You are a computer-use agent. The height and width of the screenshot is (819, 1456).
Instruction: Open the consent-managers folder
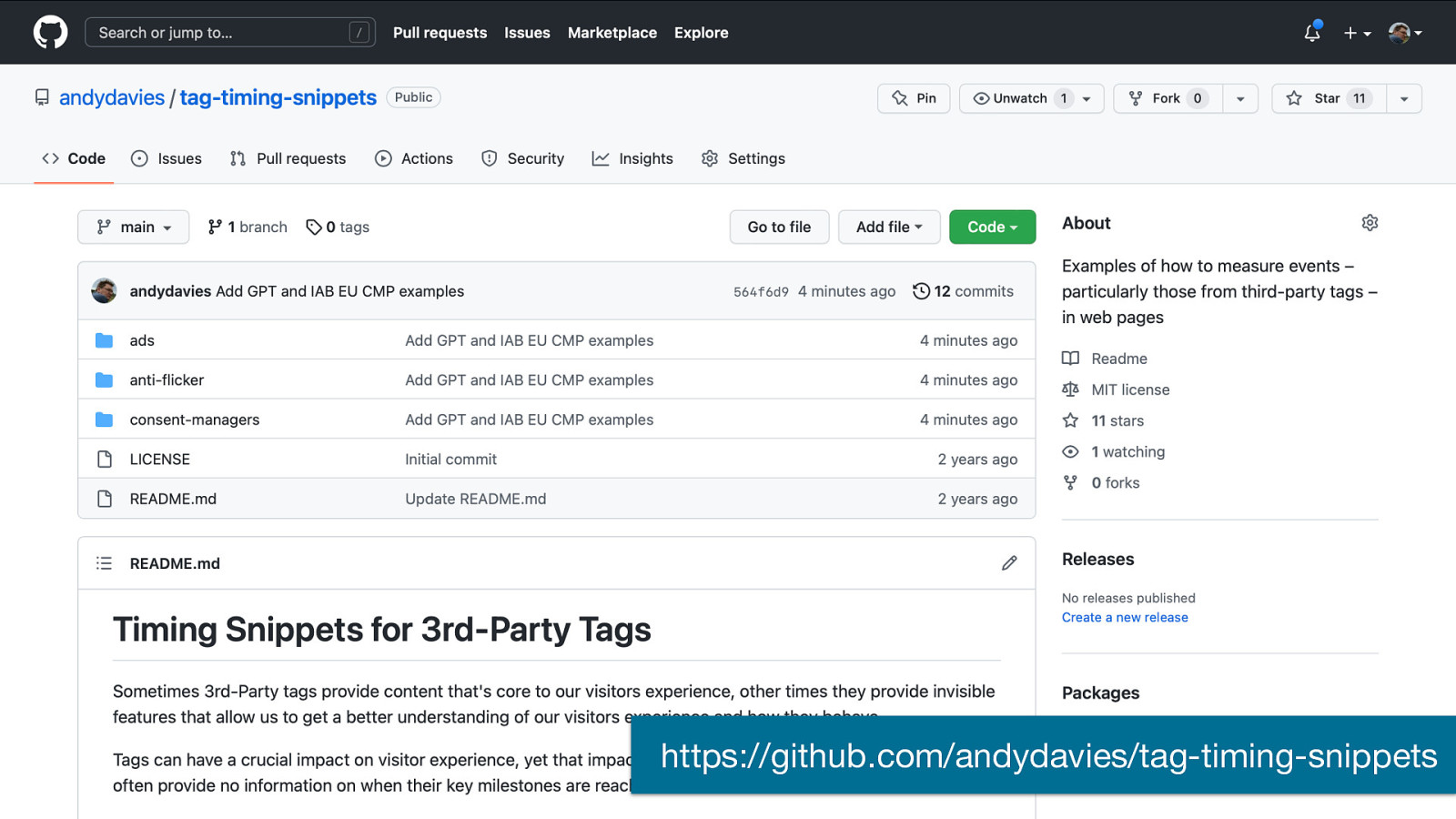pos(195,420)
